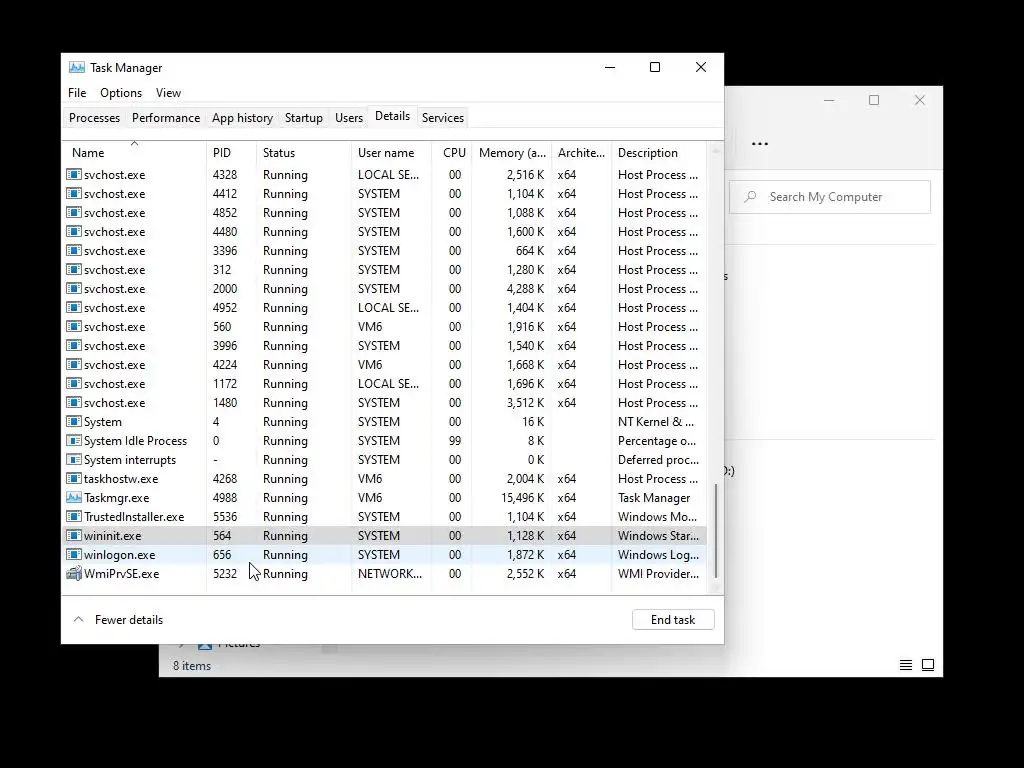Click the End task button

click(673, 620)
